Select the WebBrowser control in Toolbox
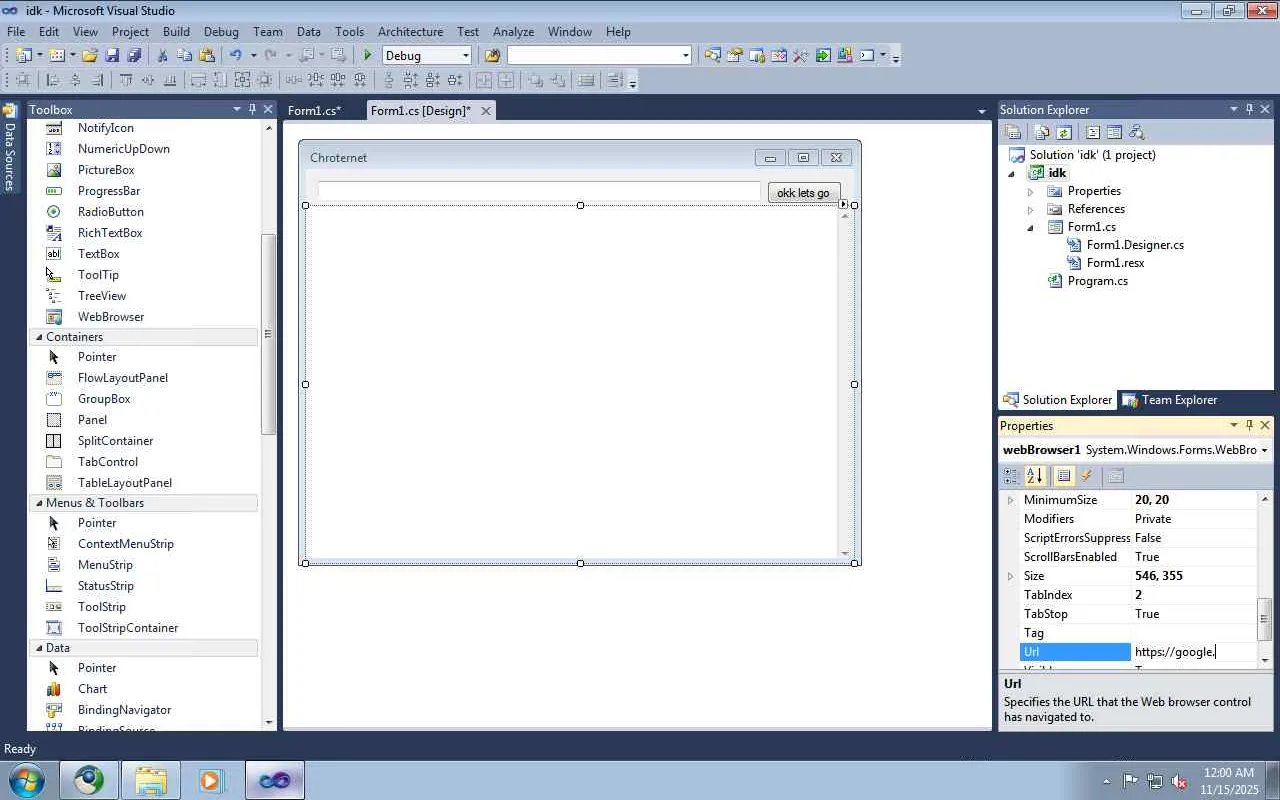The width and height of the screenshot is (1280, 800). 111,317
